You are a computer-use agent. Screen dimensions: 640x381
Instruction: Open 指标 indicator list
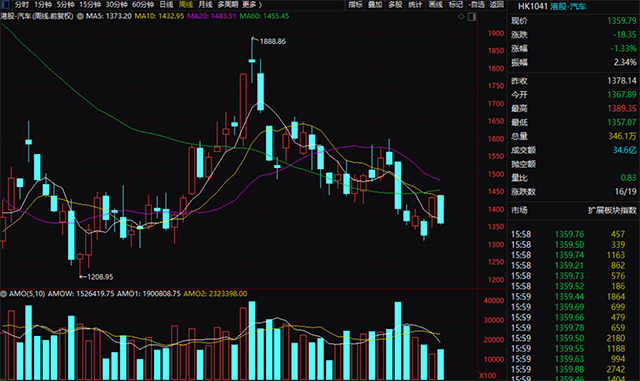click(x=355, y=4)
